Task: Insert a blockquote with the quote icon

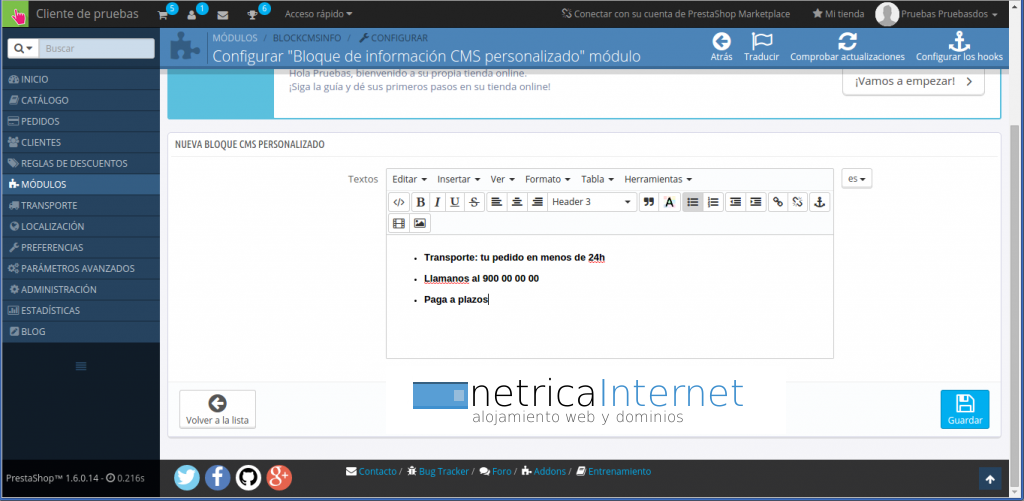Action: click(x=648, y=202)
